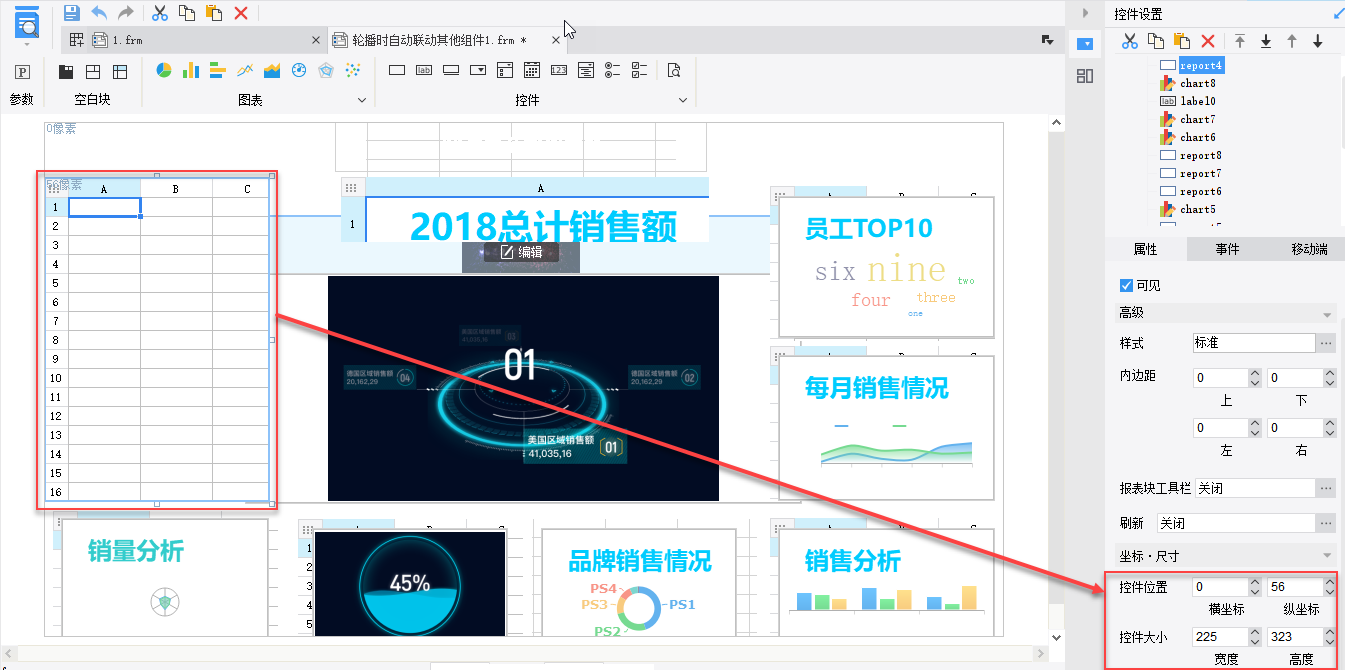Close the 1.frm tab

pos(316,40)
